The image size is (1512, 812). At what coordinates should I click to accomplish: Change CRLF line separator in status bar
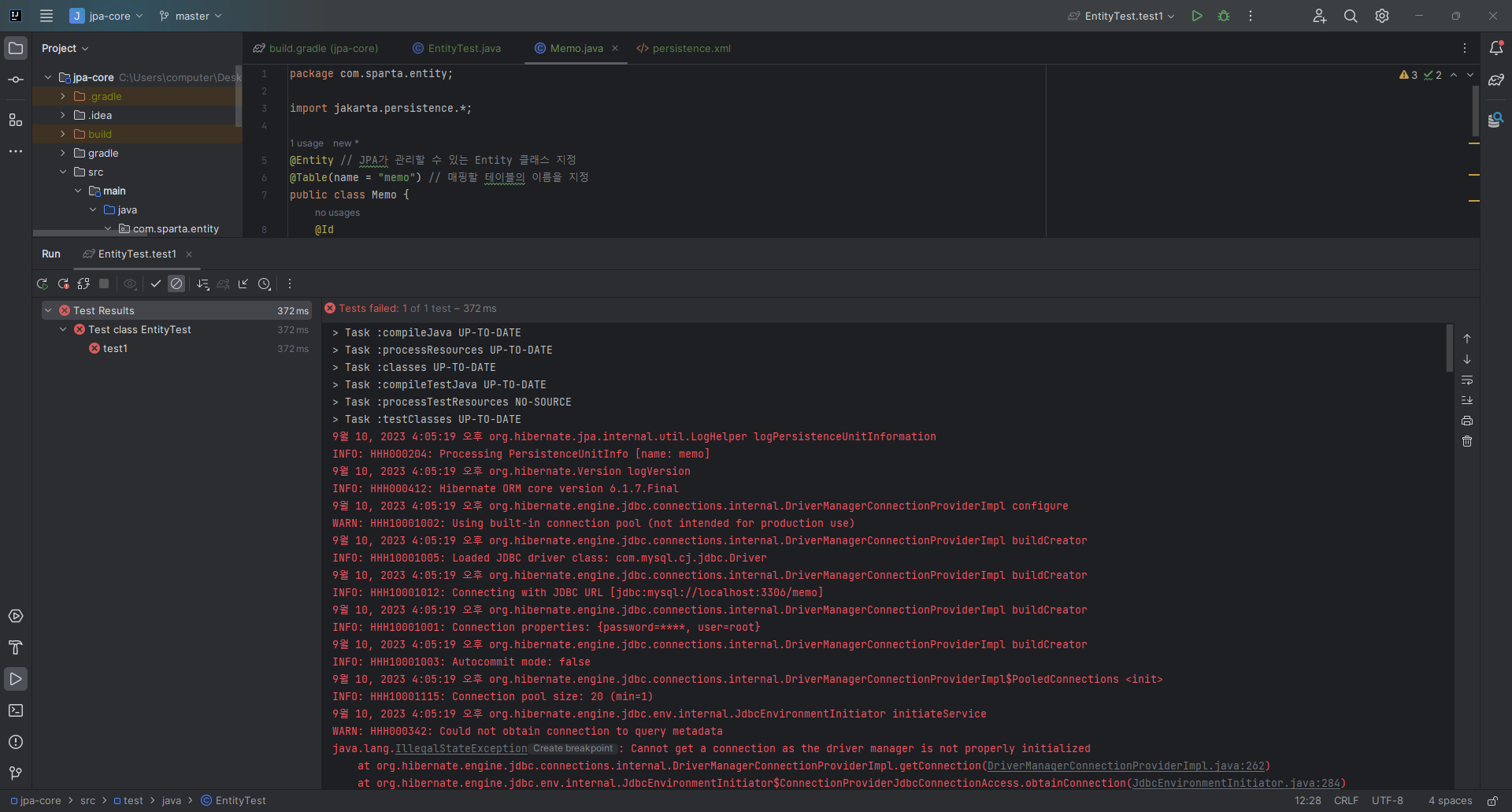1346,800
